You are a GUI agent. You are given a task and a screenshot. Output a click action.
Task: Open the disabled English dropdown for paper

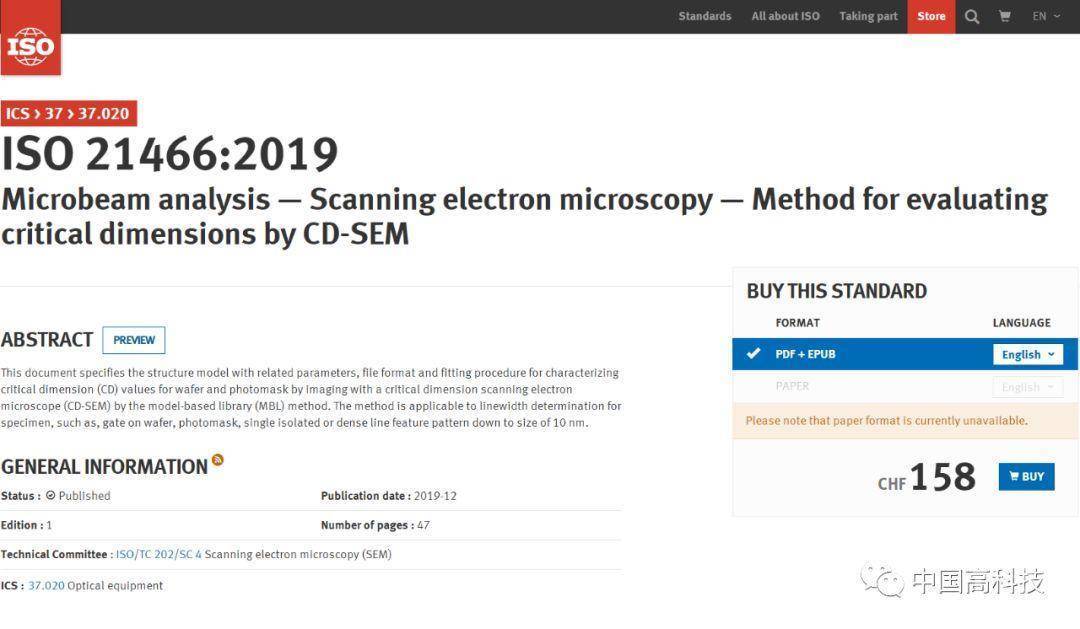coord(1027,387)
